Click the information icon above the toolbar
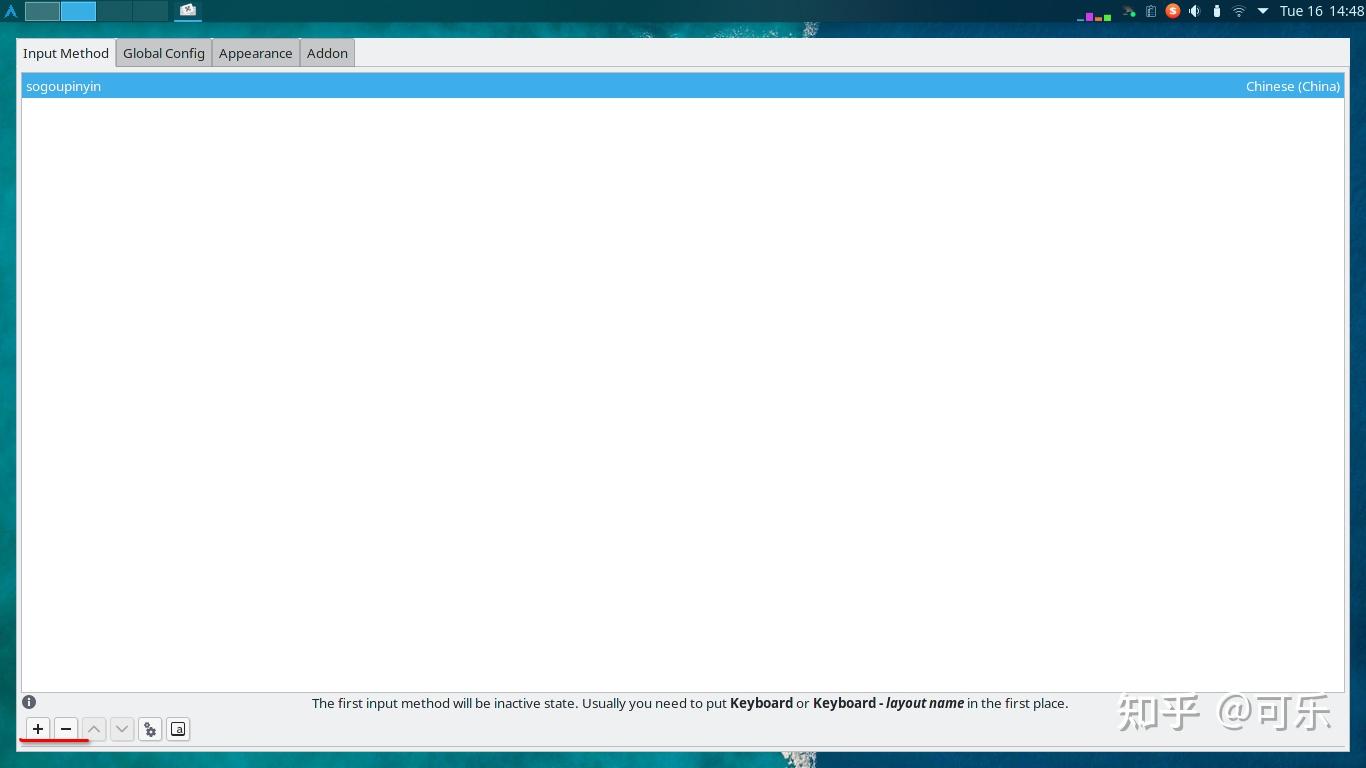 pos(29,701)
